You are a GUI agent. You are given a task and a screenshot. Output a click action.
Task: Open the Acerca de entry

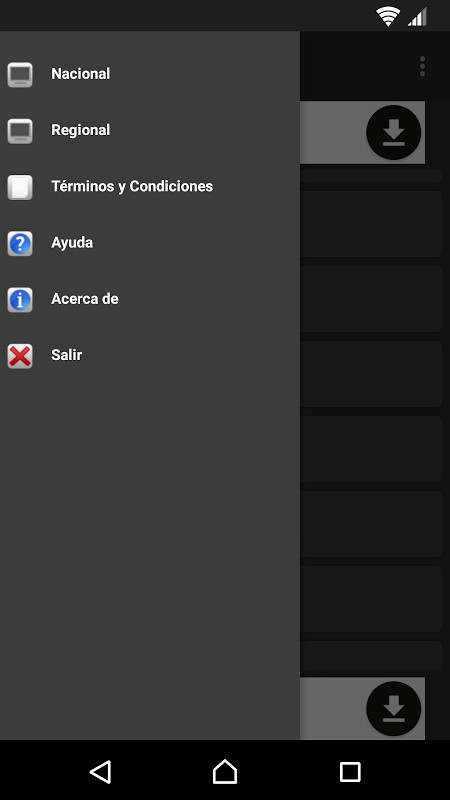coord(150,298)
